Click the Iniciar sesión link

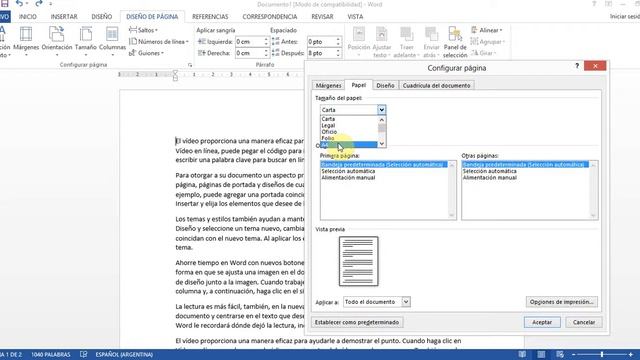point(624,17)
